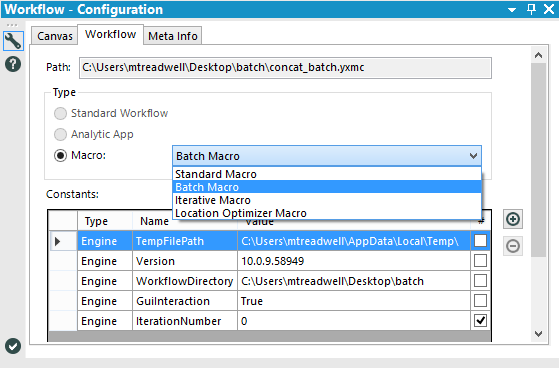The width and height of the screenshot is (559, 368).
Task: Click the scrollbar down arrow
Action: pos(538,334)
